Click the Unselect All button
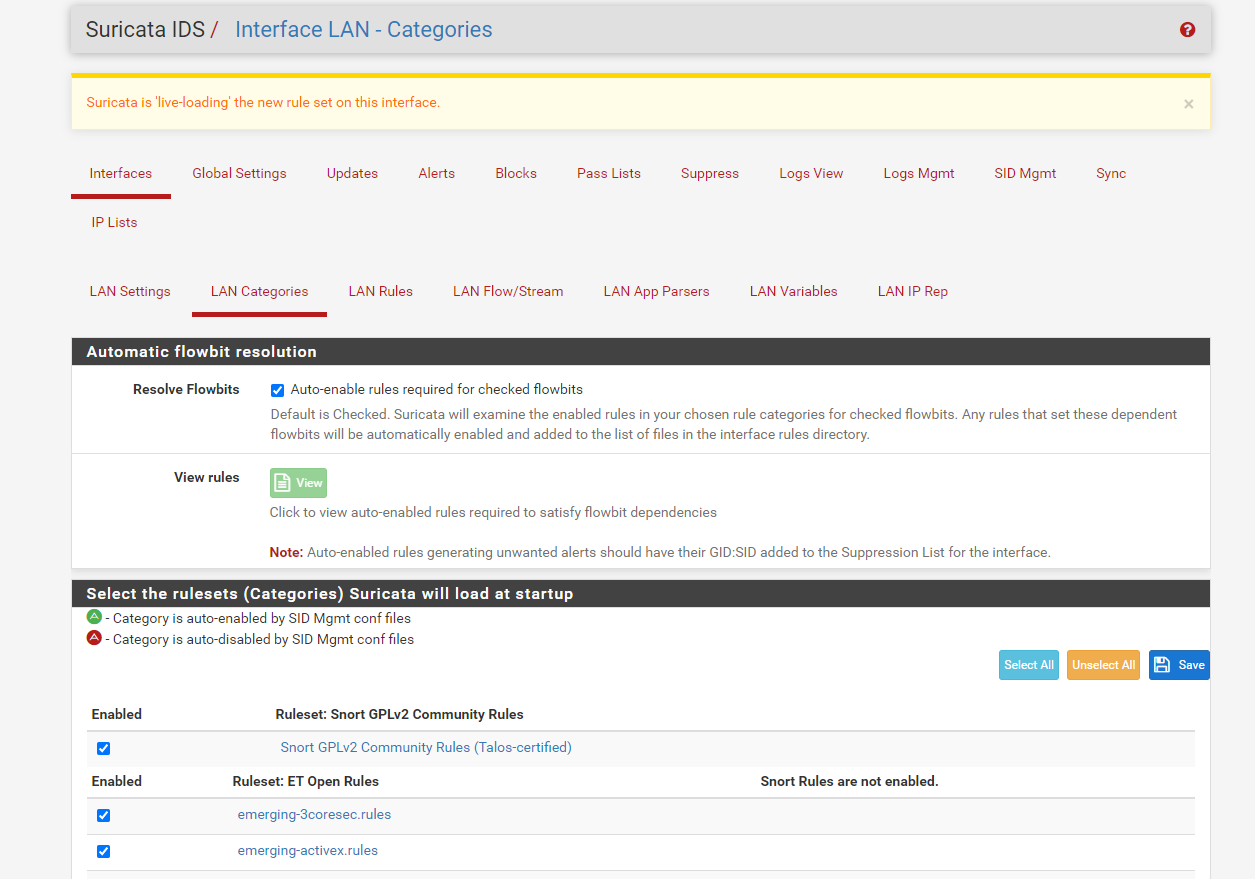Image resolution: width=1255 pixels, height=879 pixels. coord(1103,665)
